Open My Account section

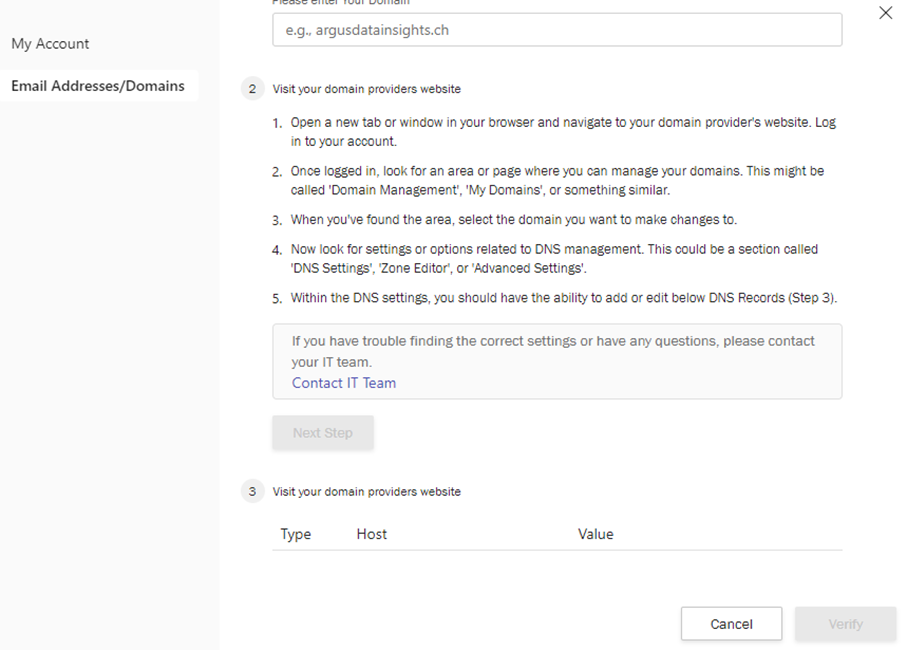tap(50, 44)
